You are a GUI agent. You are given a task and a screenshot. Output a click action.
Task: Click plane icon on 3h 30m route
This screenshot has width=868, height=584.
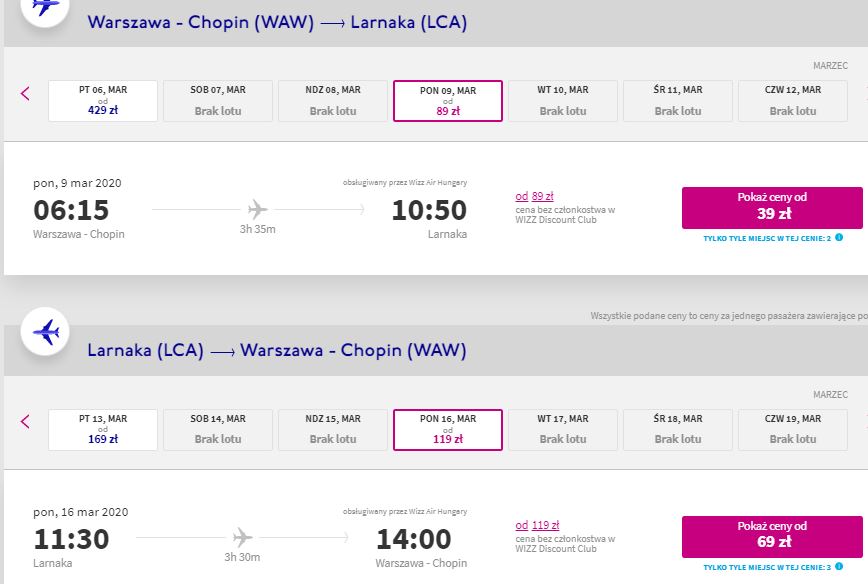point(242,537)
